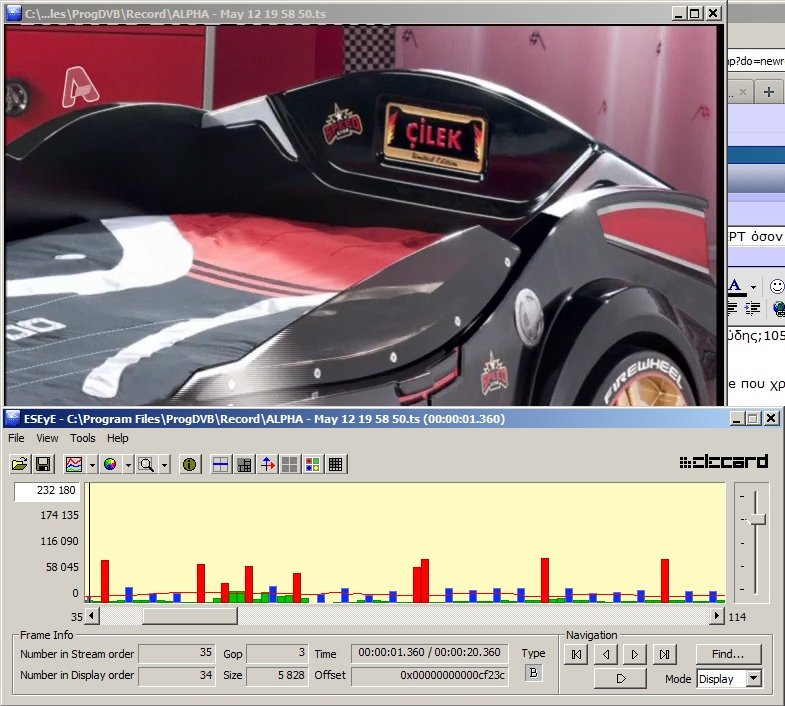This screenshot has width=785, height=706.
Task: Click the color wheel palette icon
Action: point(110,464)
